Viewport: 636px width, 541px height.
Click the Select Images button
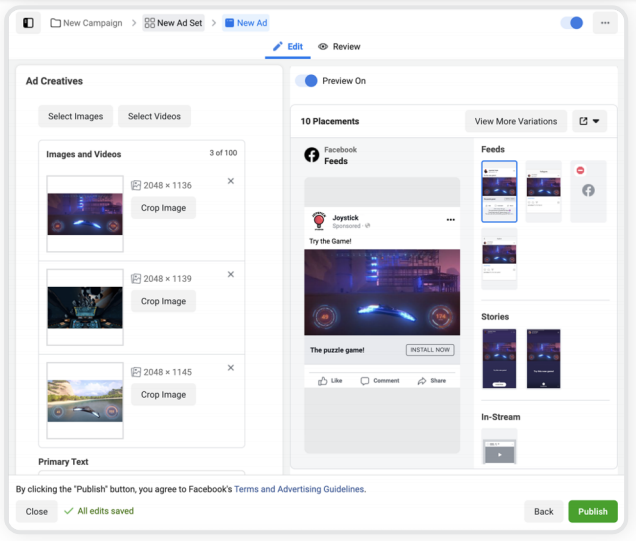click(x=75, y=116)
